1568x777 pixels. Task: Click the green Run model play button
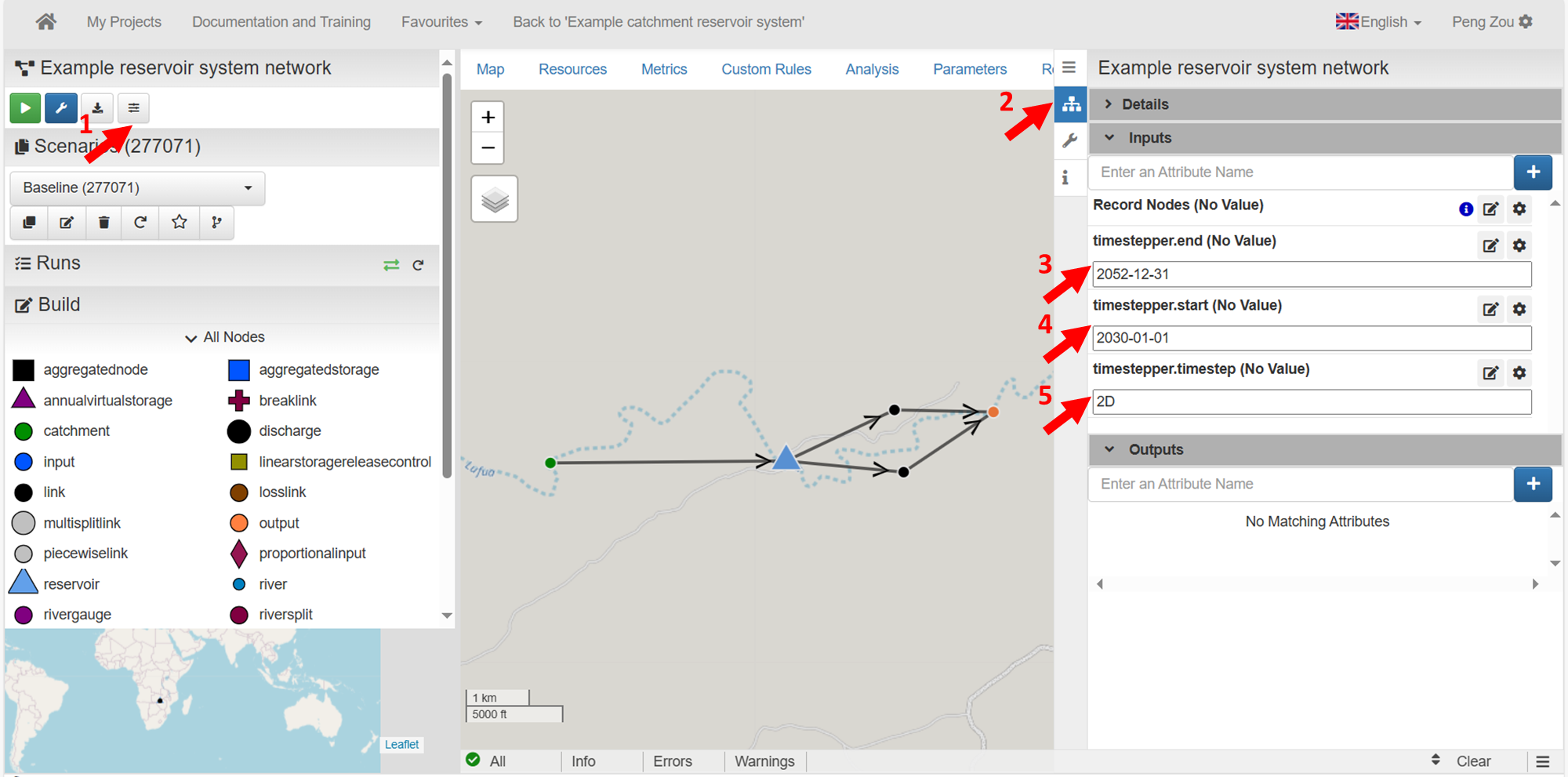click(25, 108)
